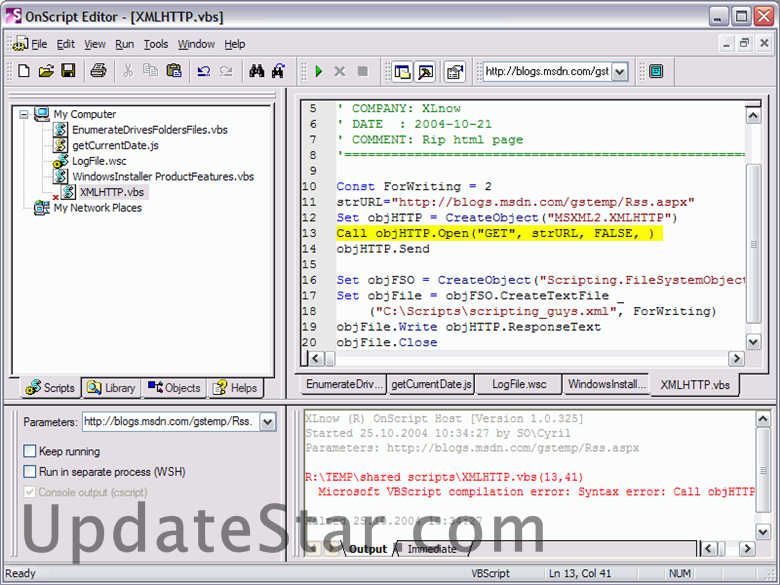The image size is (780, 585).
Task: Select the XMLHTTP.vbs document tab
Action: tap(695, 385)
